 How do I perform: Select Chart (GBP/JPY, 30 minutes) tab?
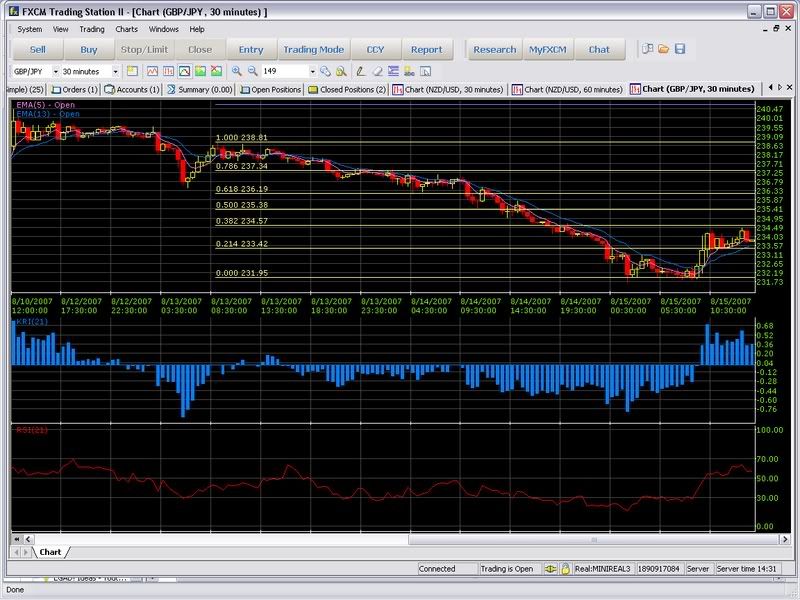(x=693, y=89)
